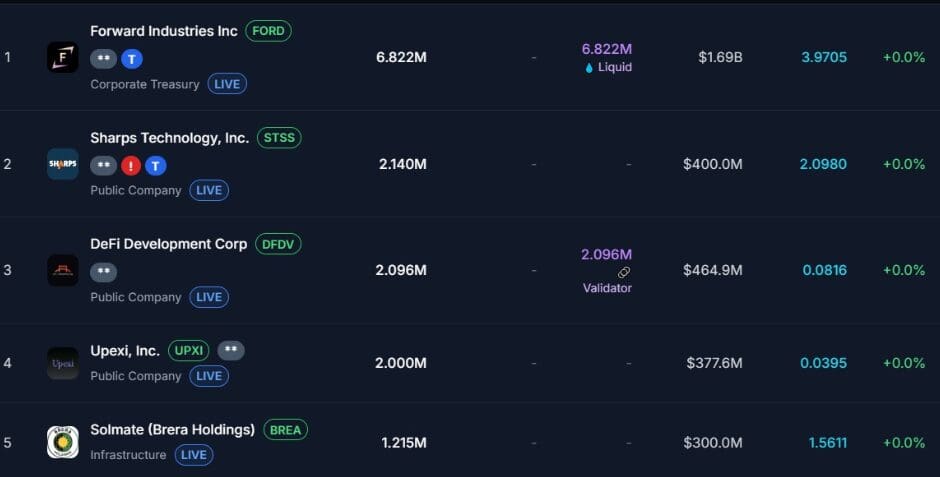940x477 pixels.
Task: Click the DFDV ticker tag
Action: [x=278, y=244]
